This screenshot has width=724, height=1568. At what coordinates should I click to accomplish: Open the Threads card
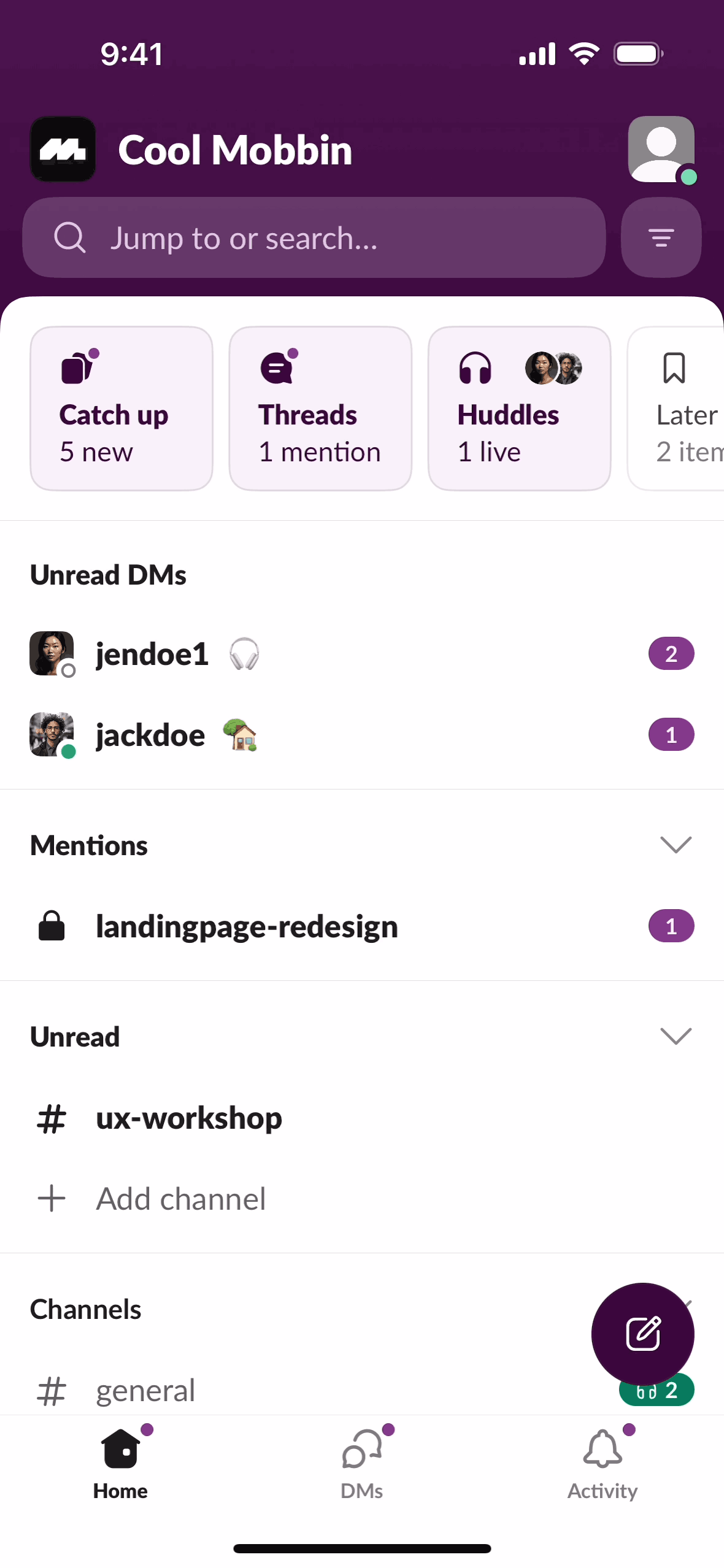pyautogui.click(x=320, y=408)
